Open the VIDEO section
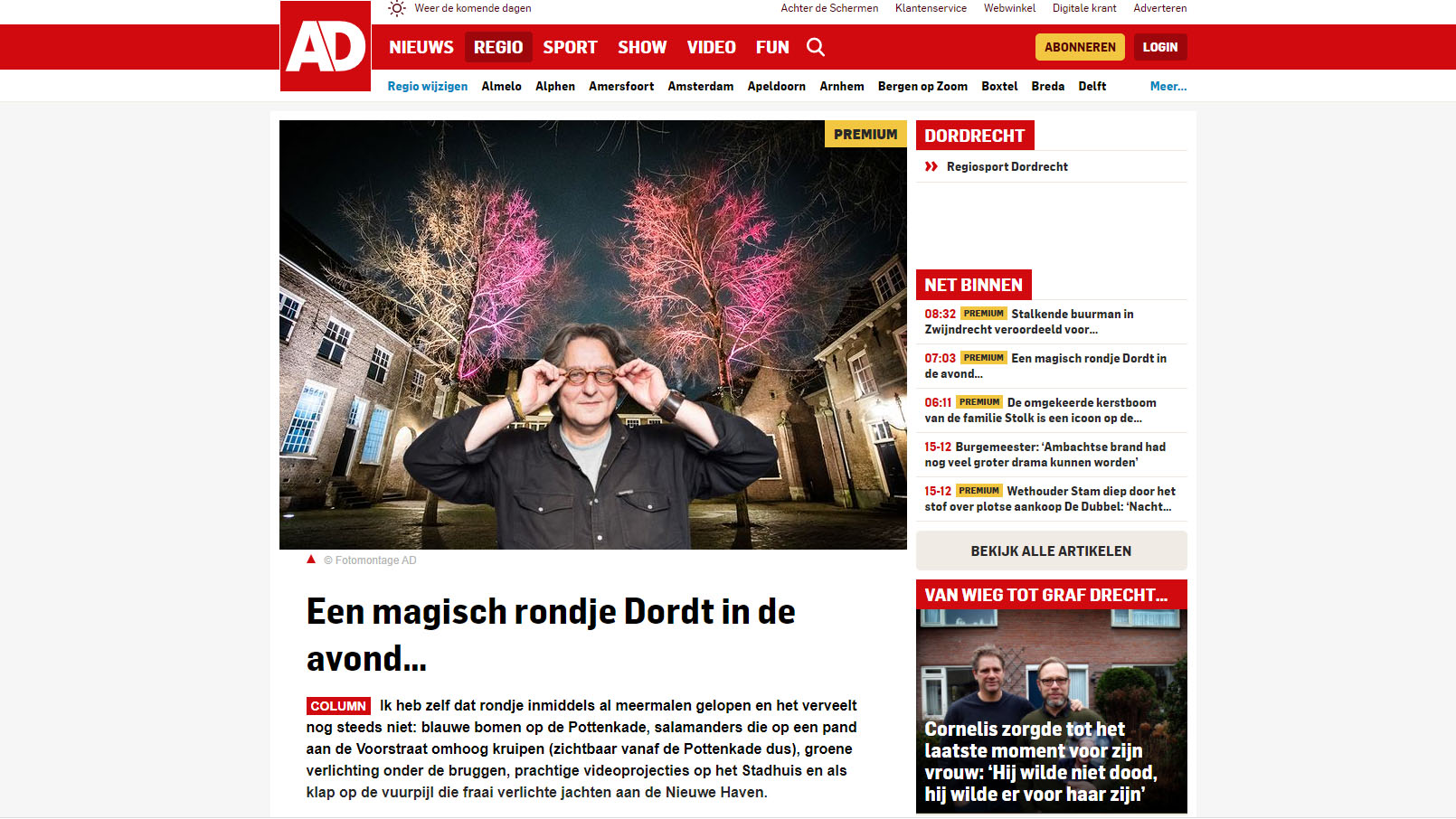The width and height of the screenshot is (1456, 819). (711, 47)
